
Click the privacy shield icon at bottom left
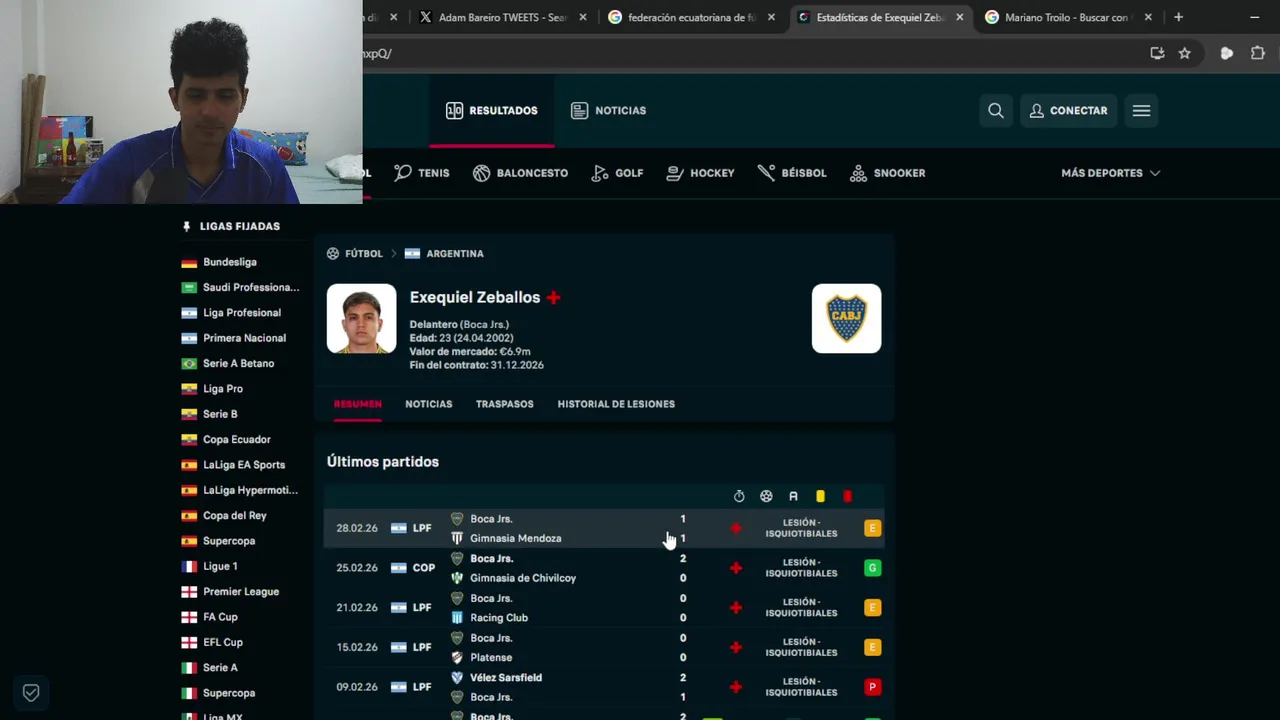[x=31, y=692]
